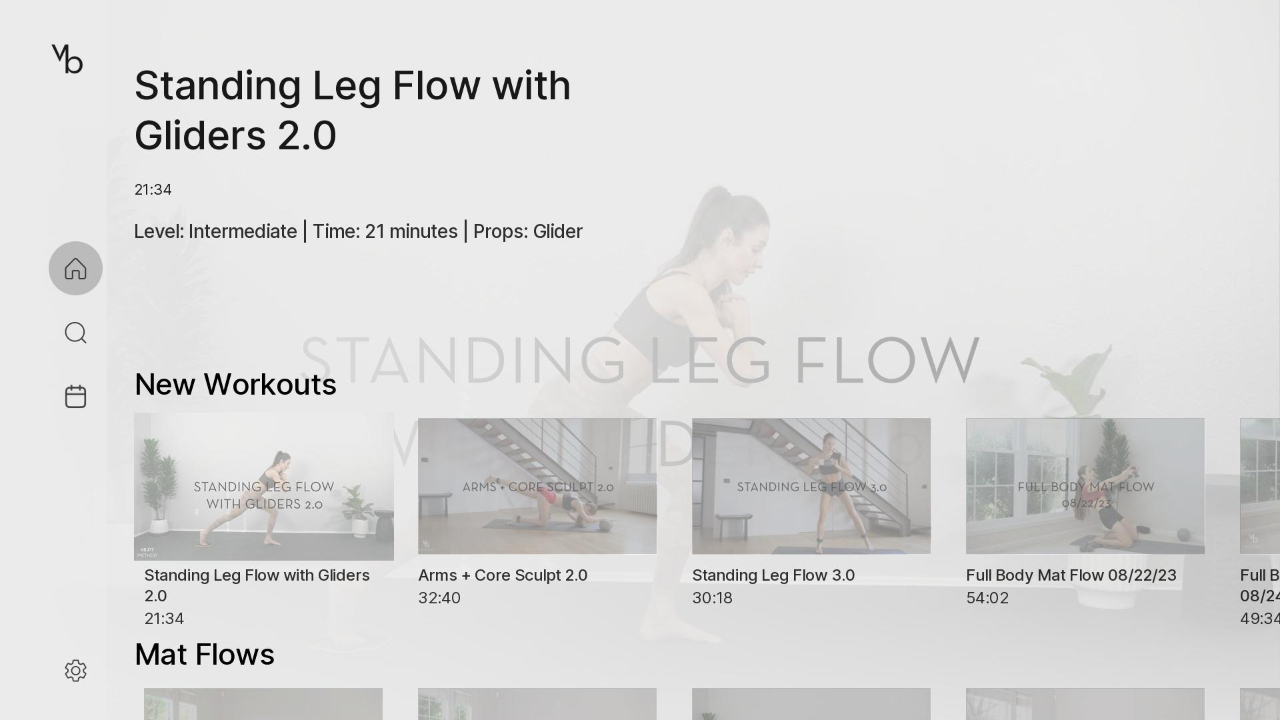Open first Mat Flows row thumbnail
This screenshot has height=720, width=1280.
[263, 704]
